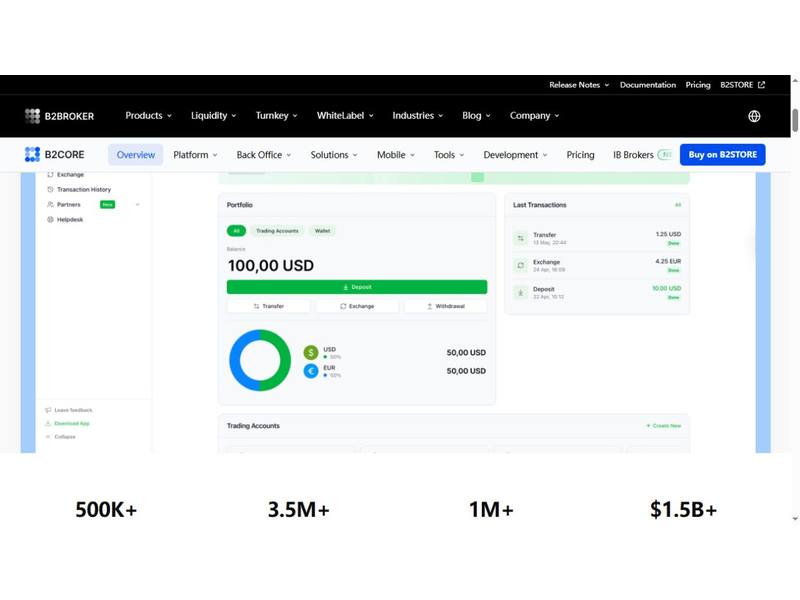Expand the Turnkey dropdown
Image resolution: width=800 pixels, height=600 pixels.
click(x=277, y=116)
